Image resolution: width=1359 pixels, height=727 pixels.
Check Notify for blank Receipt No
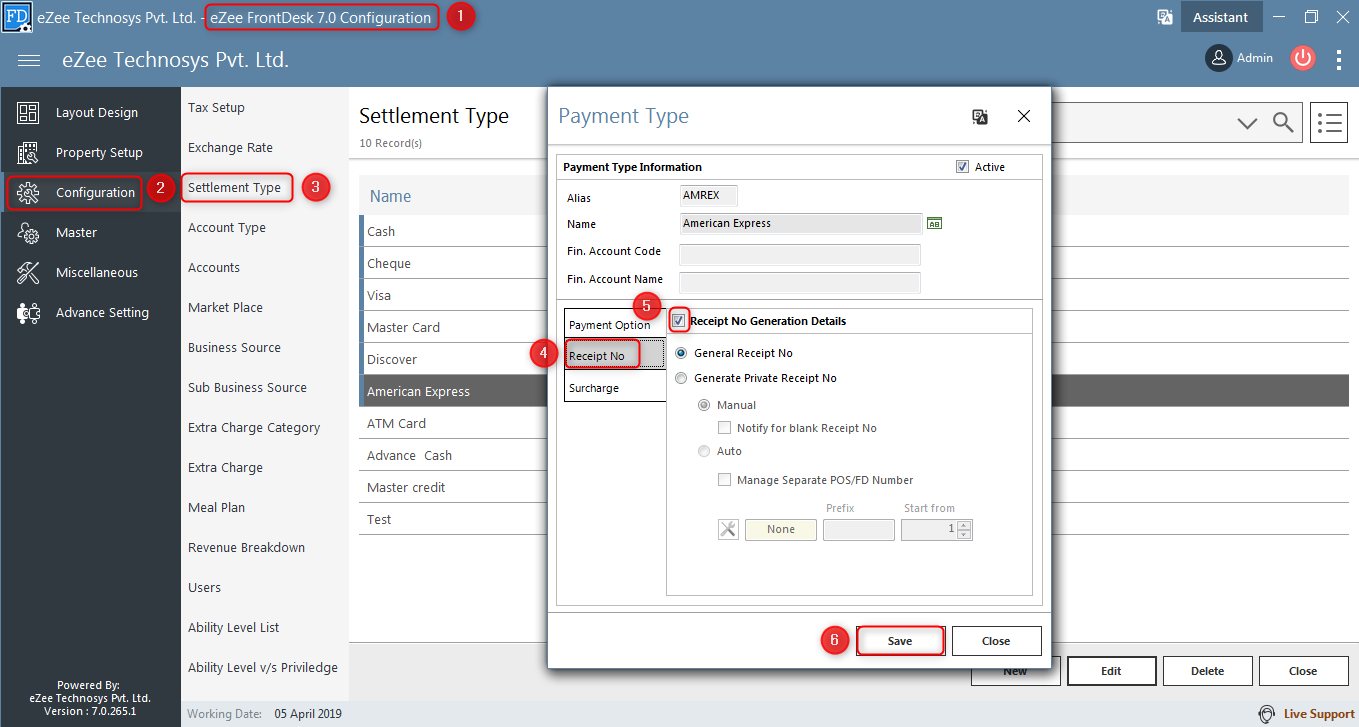[x=725, y=428]
